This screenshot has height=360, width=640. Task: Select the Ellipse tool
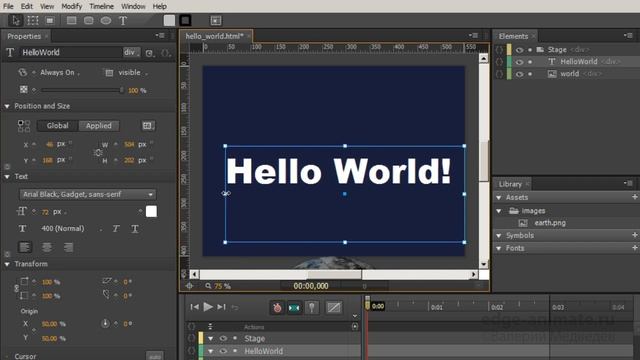pyautogui.click(x=106, y=20)
